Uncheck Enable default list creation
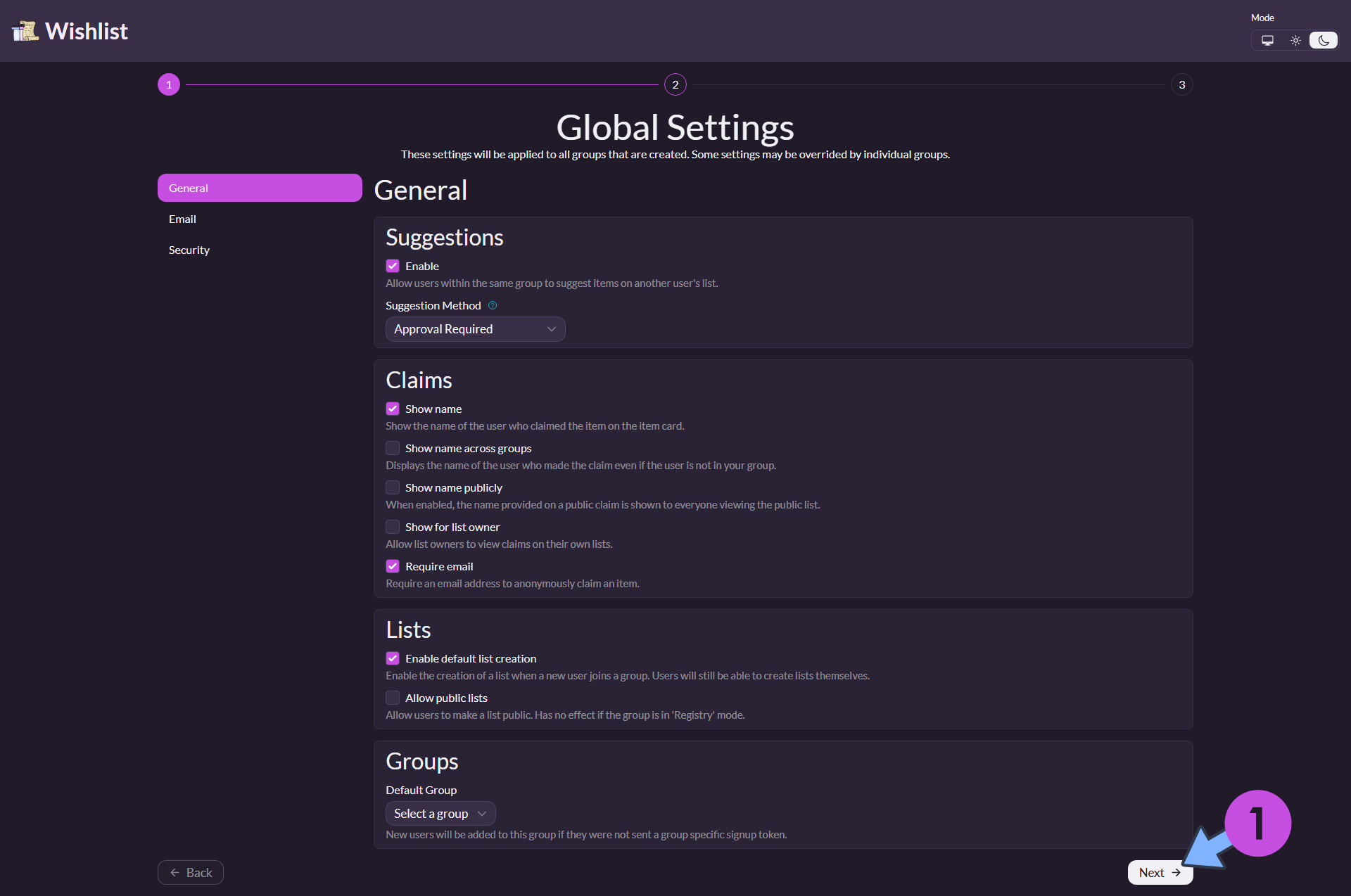 point(393,658)
